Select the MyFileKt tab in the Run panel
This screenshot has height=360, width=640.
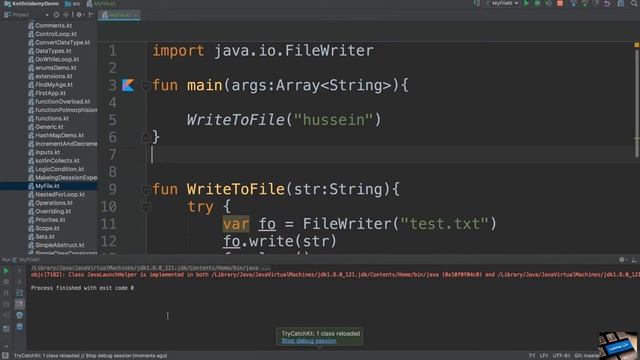coord(26,260)
